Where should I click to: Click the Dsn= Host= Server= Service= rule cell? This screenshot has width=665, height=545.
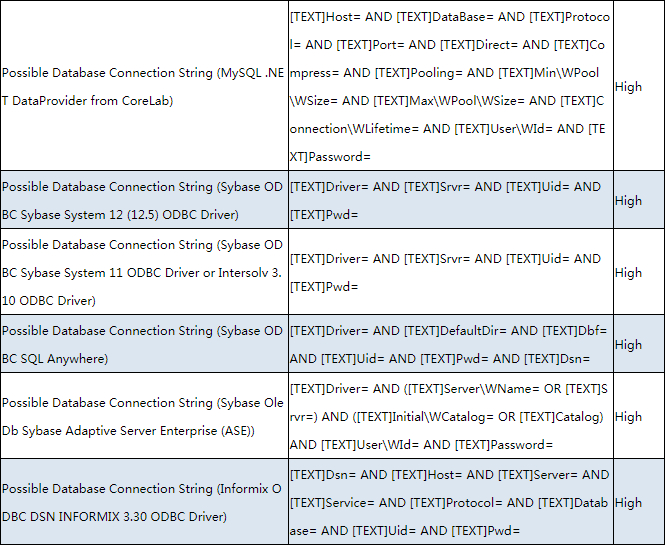coord(451,502)
